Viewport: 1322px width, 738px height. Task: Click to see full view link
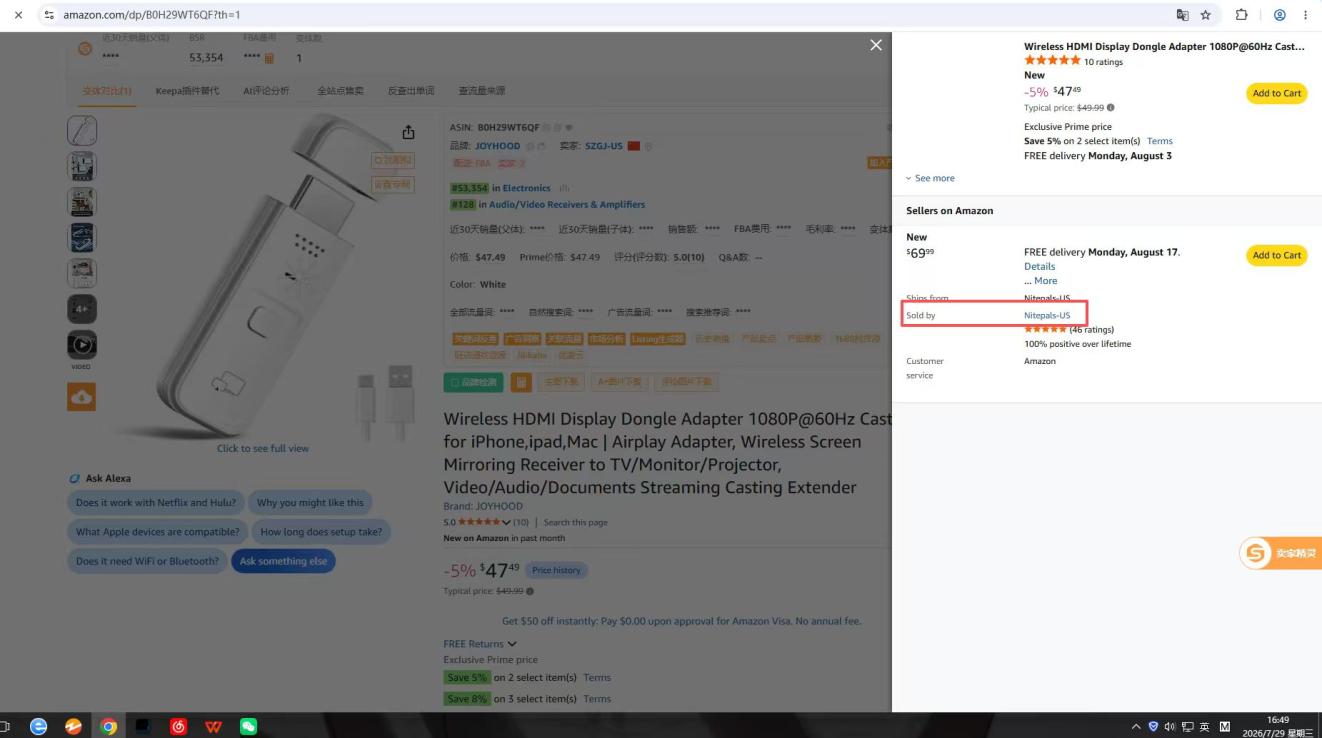pos(263,448)
